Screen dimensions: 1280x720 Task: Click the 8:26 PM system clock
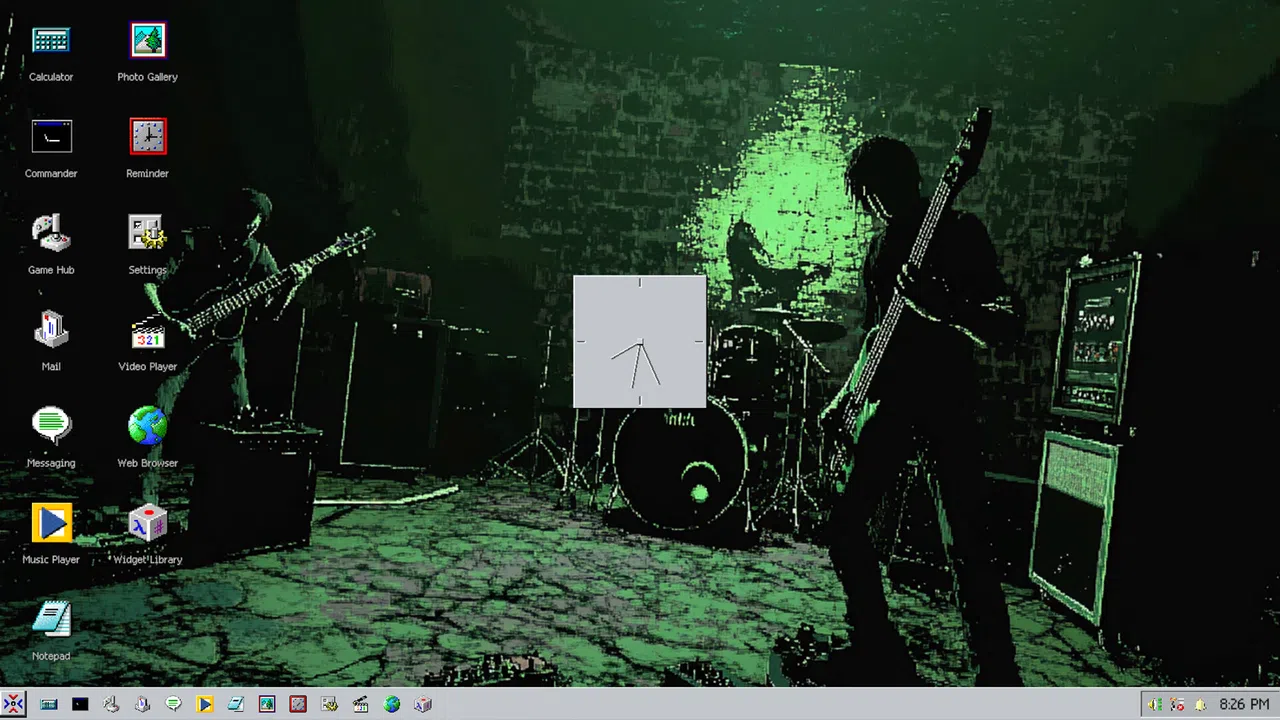tap(1244, 705)
